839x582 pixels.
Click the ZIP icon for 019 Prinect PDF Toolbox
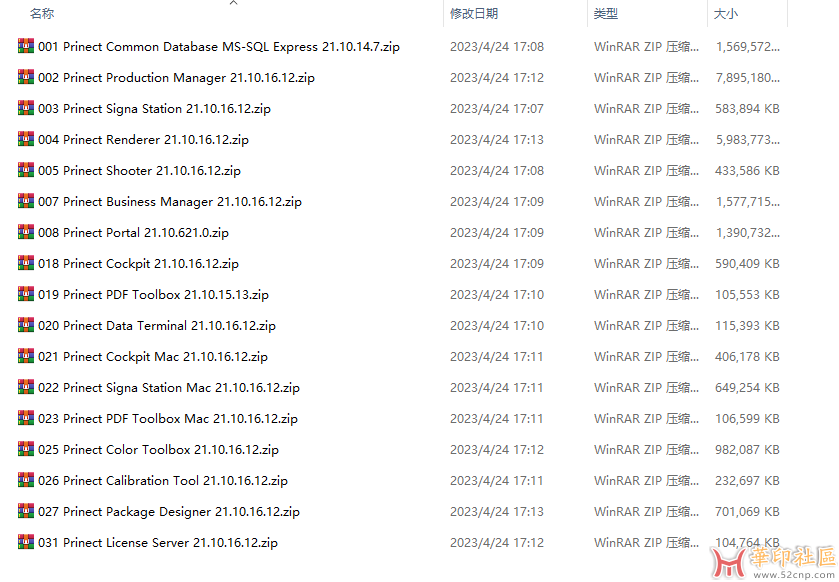26,294
